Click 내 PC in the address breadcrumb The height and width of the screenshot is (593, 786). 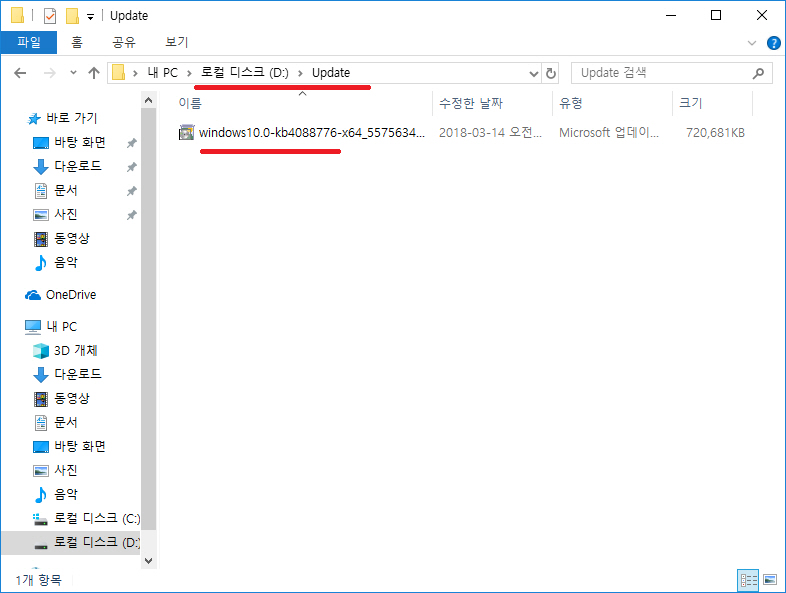pos(162,73)
